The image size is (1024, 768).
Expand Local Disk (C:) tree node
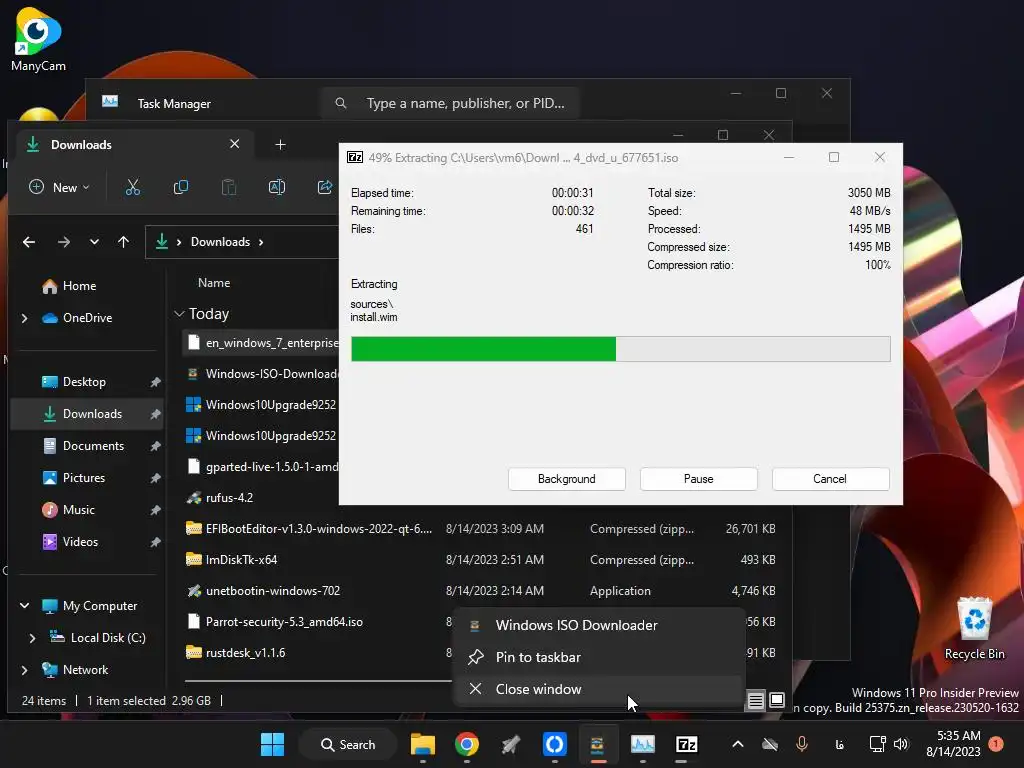pyautogui.click(x=33, y=638)
